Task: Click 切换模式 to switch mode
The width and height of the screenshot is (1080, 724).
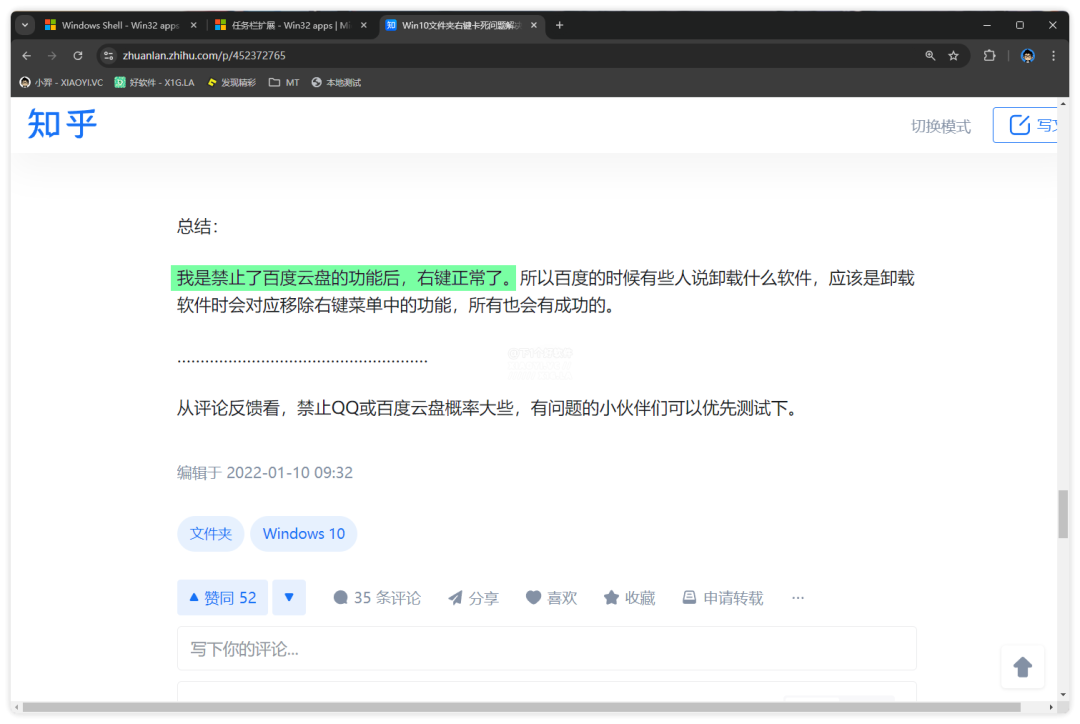Action: (941, 127)
